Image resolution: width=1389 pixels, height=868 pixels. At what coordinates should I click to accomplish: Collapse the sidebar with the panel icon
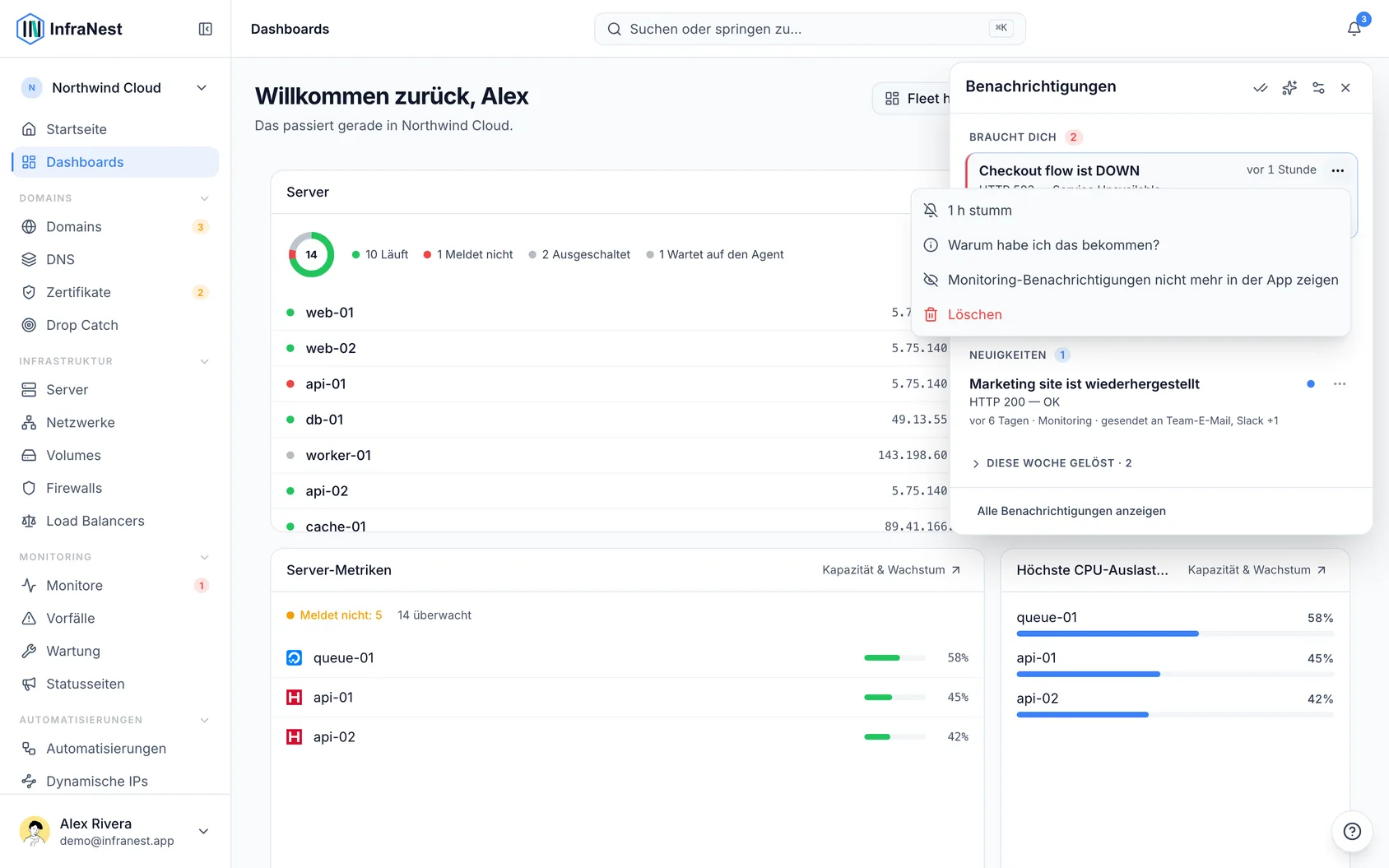206,29
